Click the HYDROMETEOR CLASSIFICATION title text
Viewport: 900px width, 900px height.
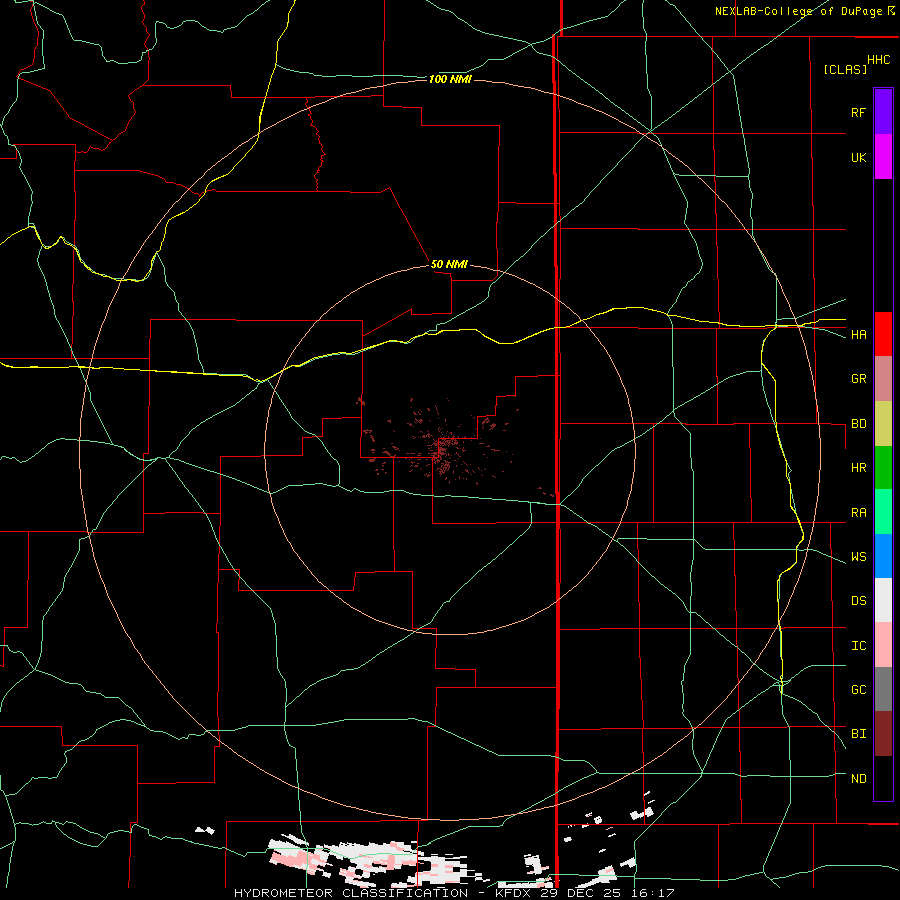coord(351,893)
